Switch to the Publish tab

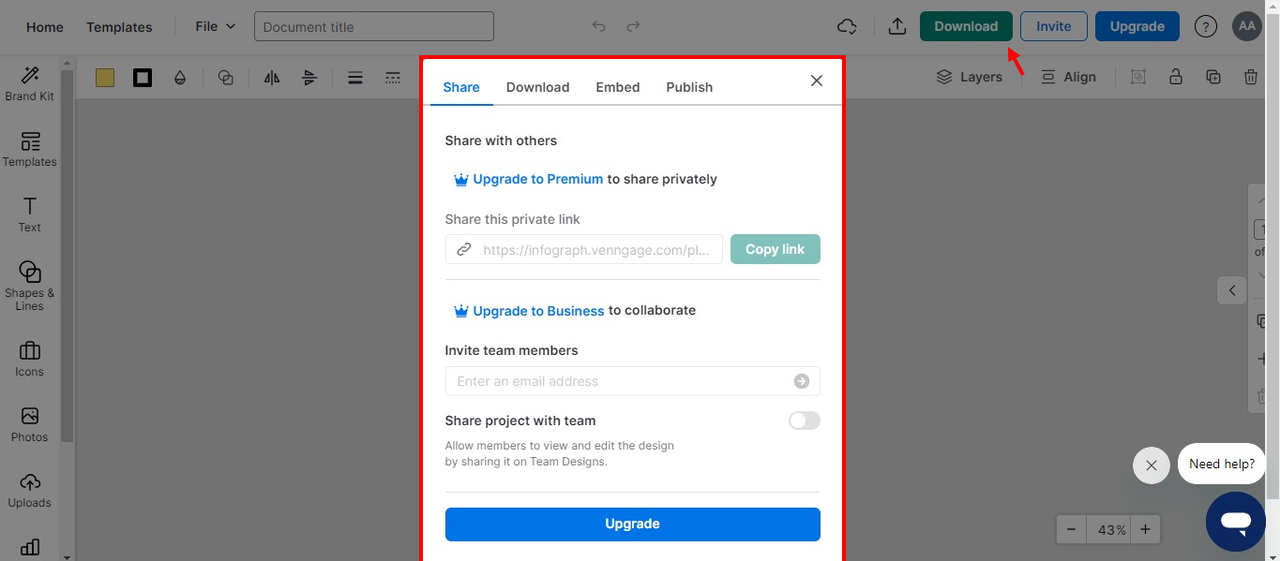pyautogui.click(x=689, y=87)
